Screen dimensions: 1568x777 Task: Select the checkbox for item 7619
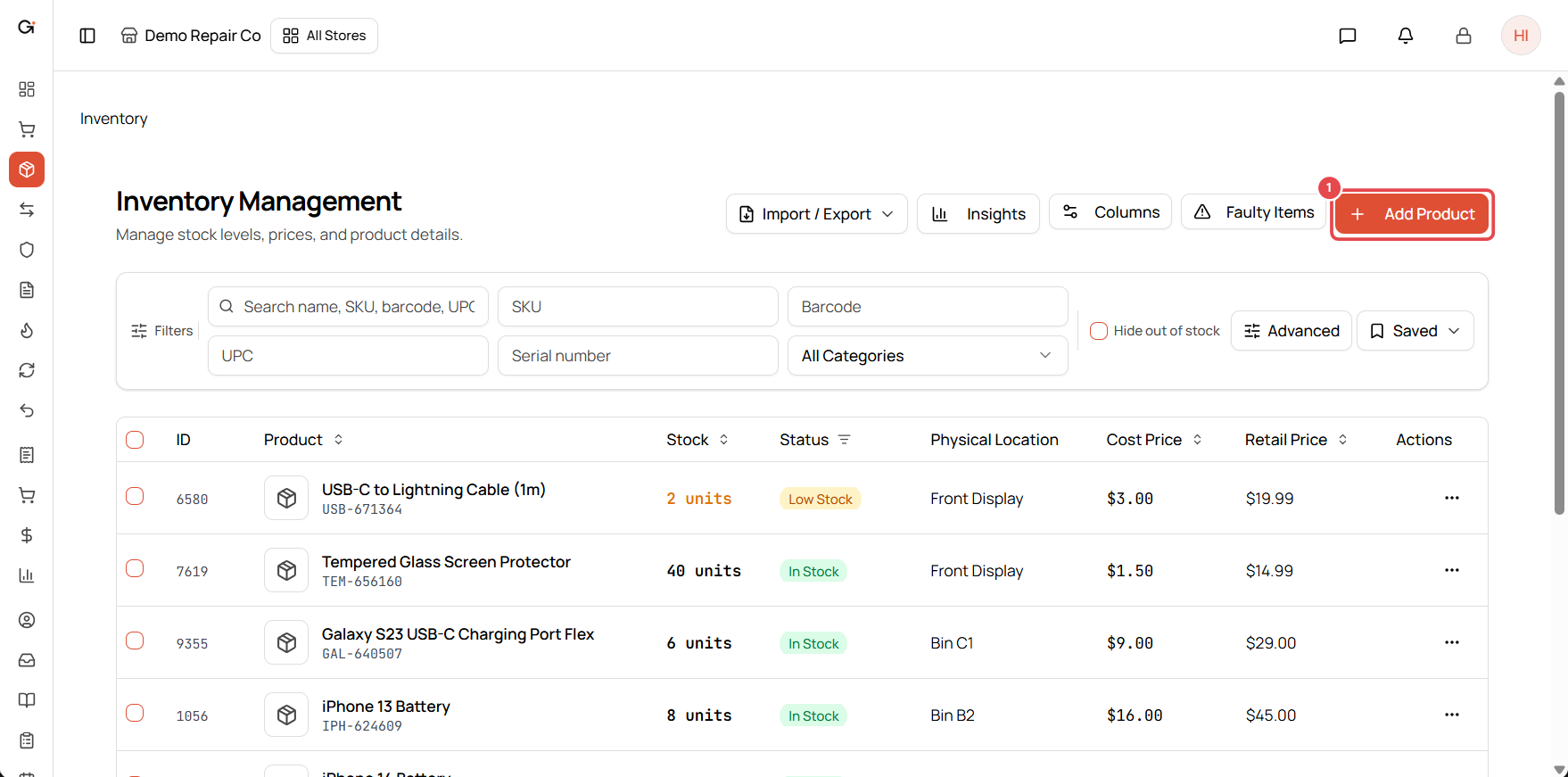pos(135,568)
